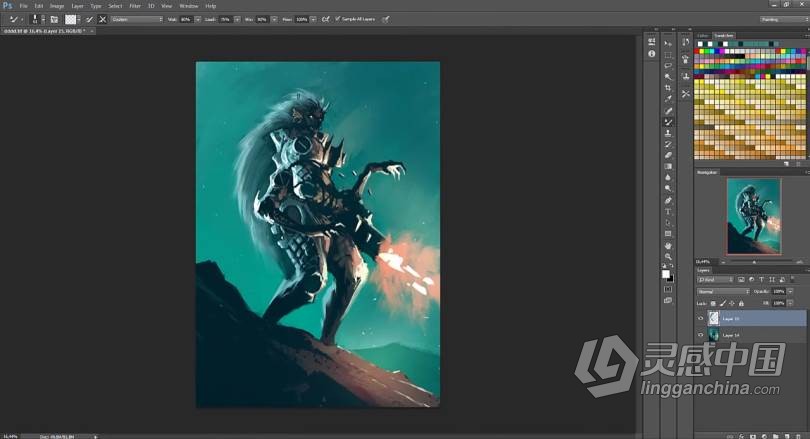This screenshot has width=810, height=439.
Task: Select the Swatches tab
Action: pos(724,36)
